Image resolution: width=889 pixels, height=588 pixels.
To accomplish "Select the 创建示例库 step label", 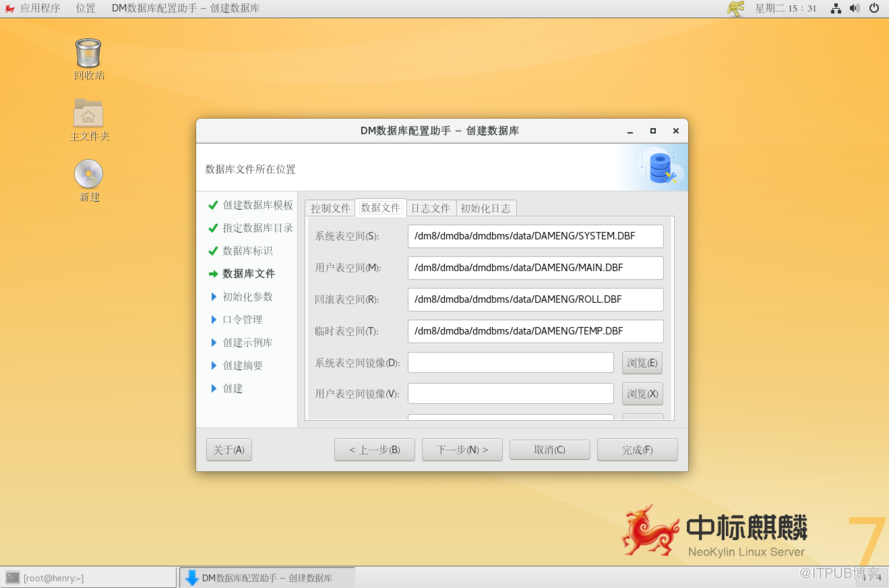I will [247, 342].
